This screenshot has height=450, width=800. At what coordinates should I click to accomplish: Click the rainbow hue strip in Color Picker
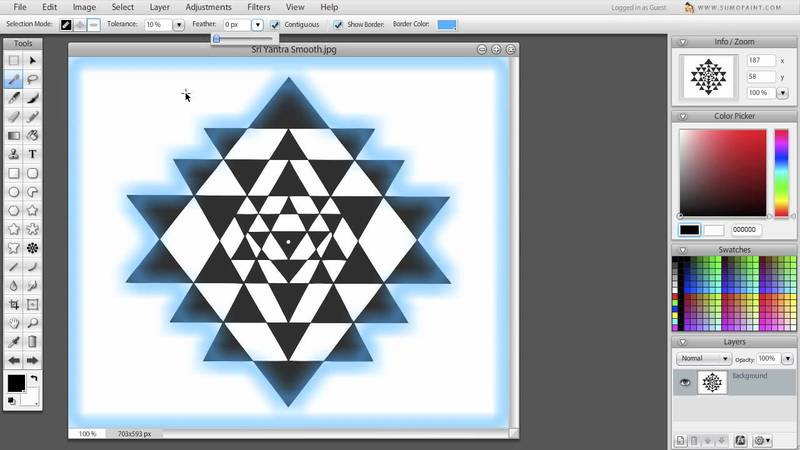(781, 173)
